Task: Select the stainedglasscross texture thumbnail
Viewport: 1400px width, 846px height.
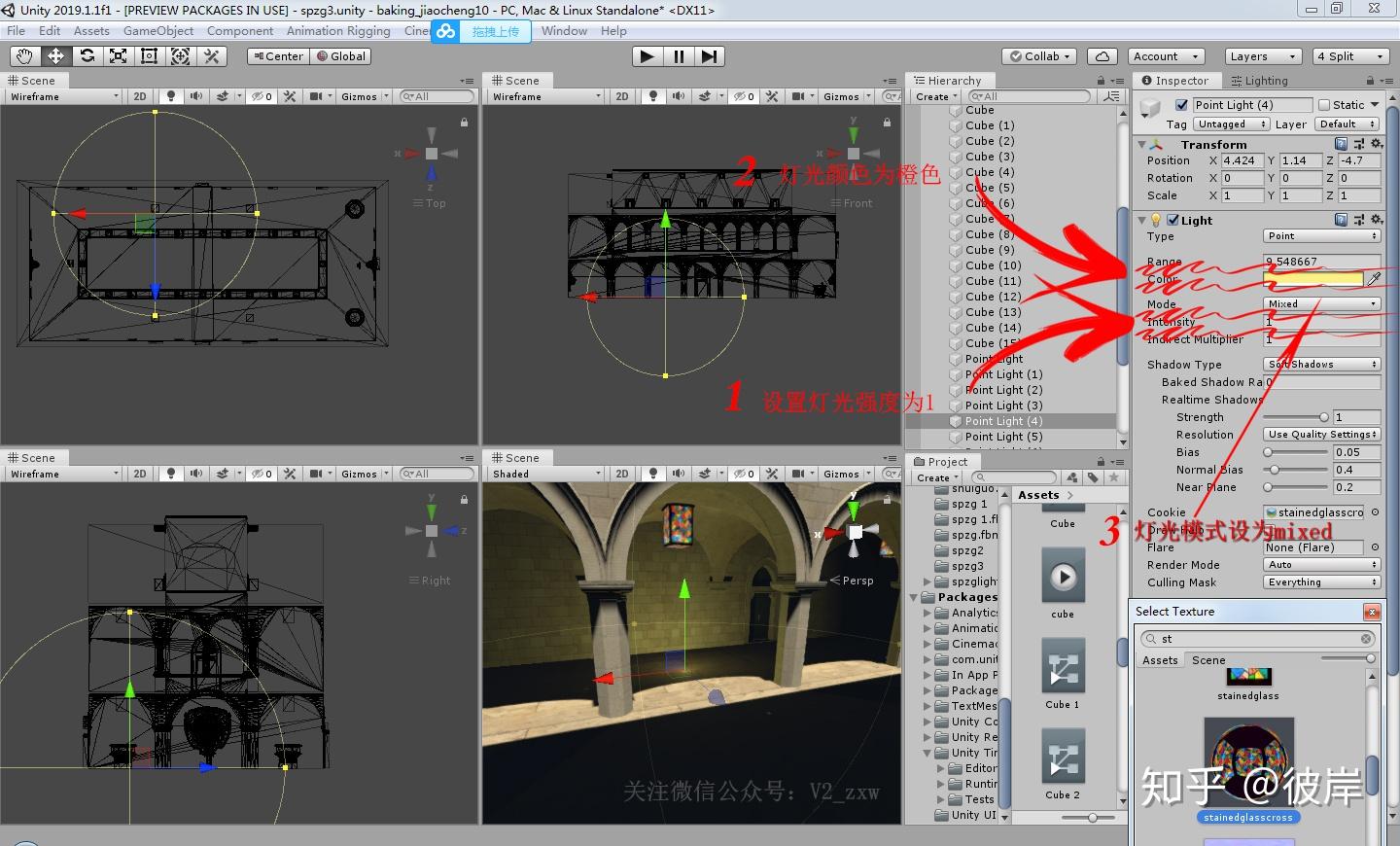Action: [x=1248, y=763]
